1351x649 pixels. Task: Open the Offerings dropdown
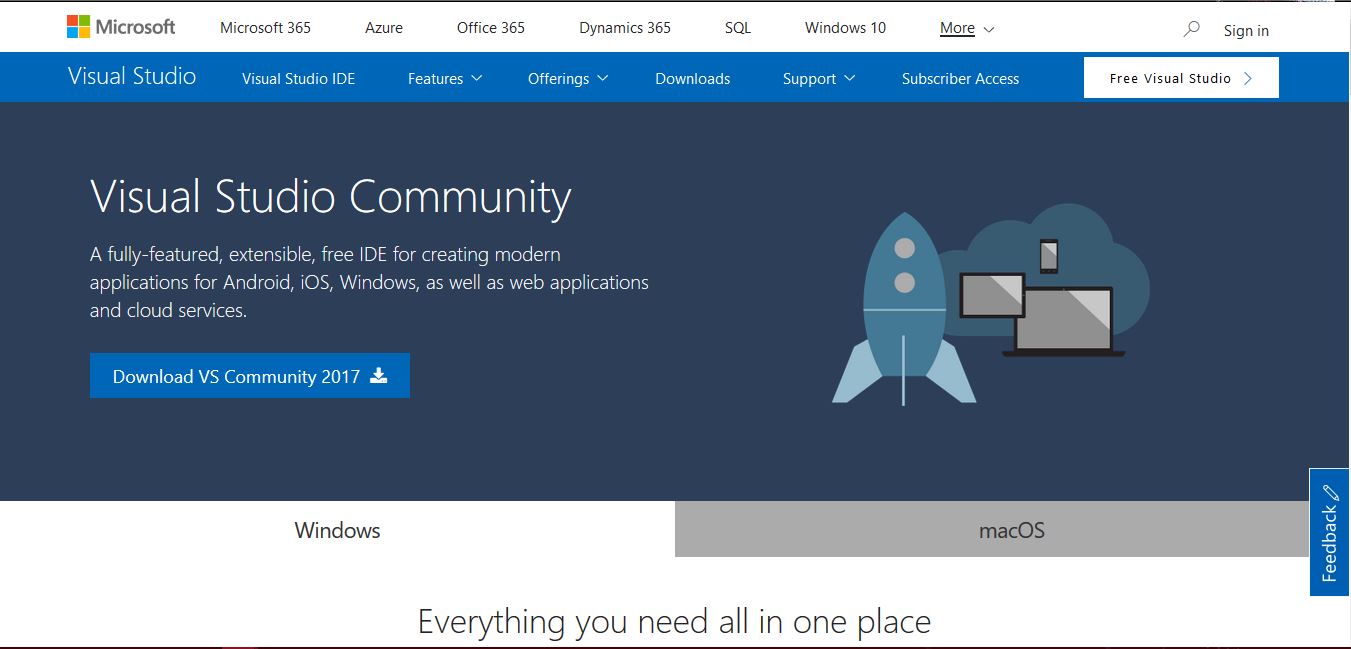(x=567, y=78)
